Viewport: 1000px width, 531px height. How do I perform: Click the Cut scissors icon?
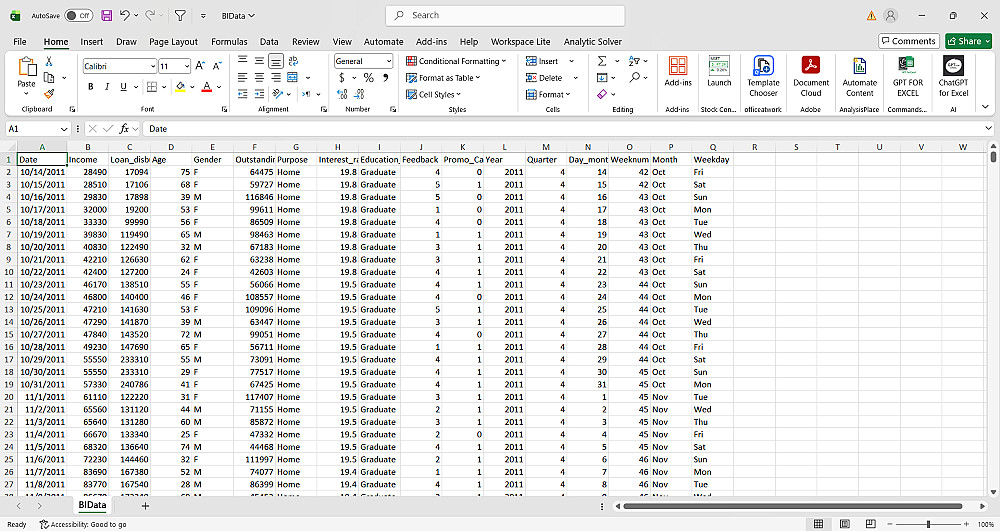pyautogui.click(x=50, y=62)
